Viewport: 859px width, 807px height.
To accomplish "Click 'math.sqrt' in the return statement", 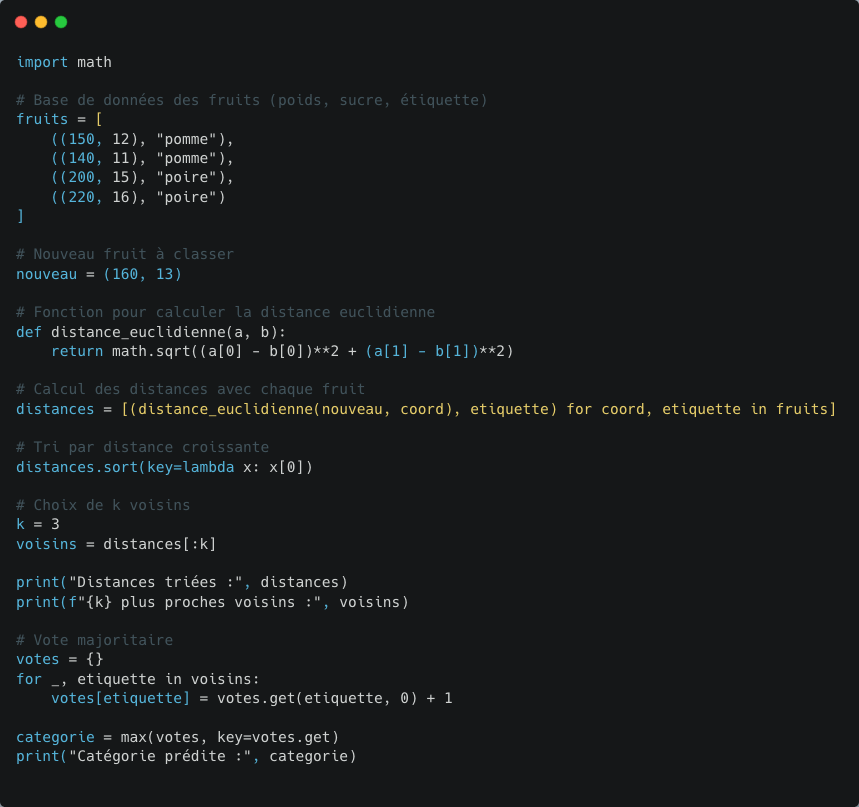I will click(x=151, y=351).
